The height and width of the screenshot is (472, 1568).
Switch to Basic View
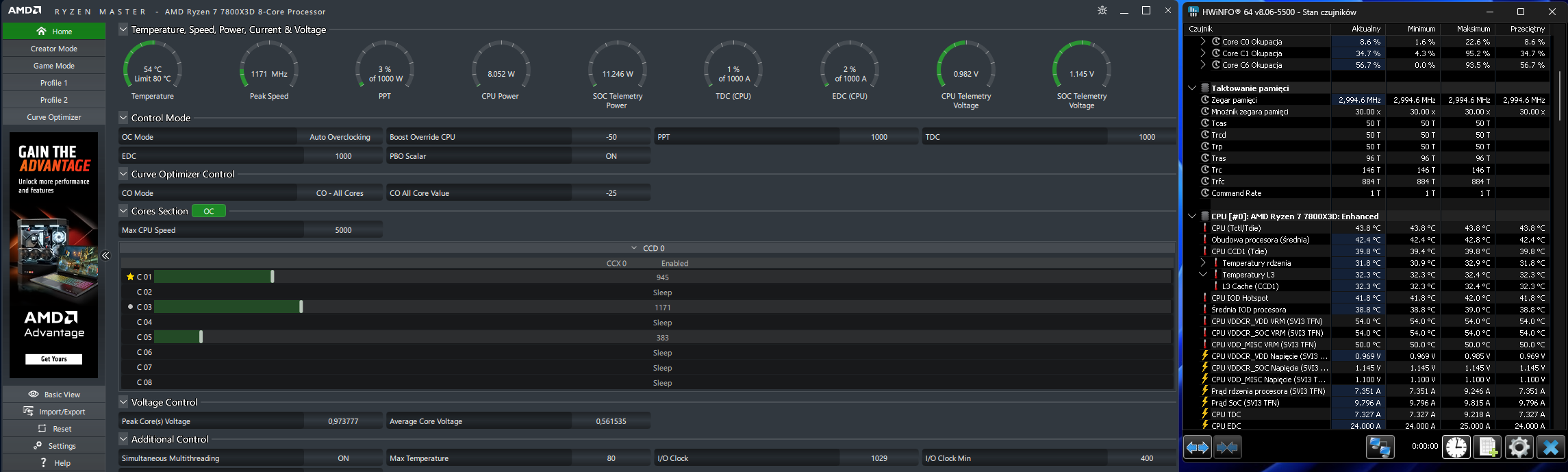[54, 395]
